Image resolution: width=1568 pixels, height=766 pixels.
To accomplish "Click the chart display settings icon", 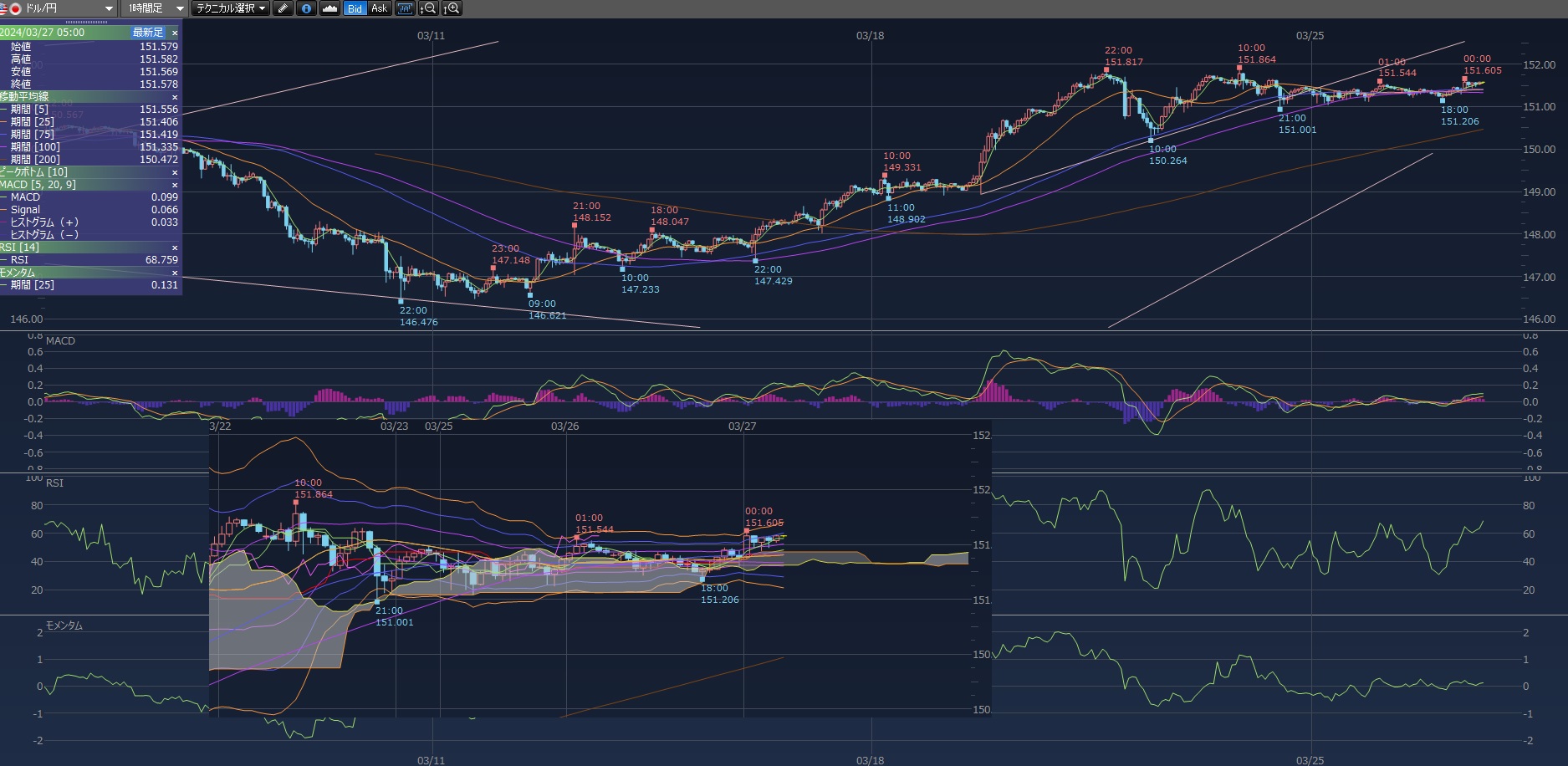I will (406, 8).
